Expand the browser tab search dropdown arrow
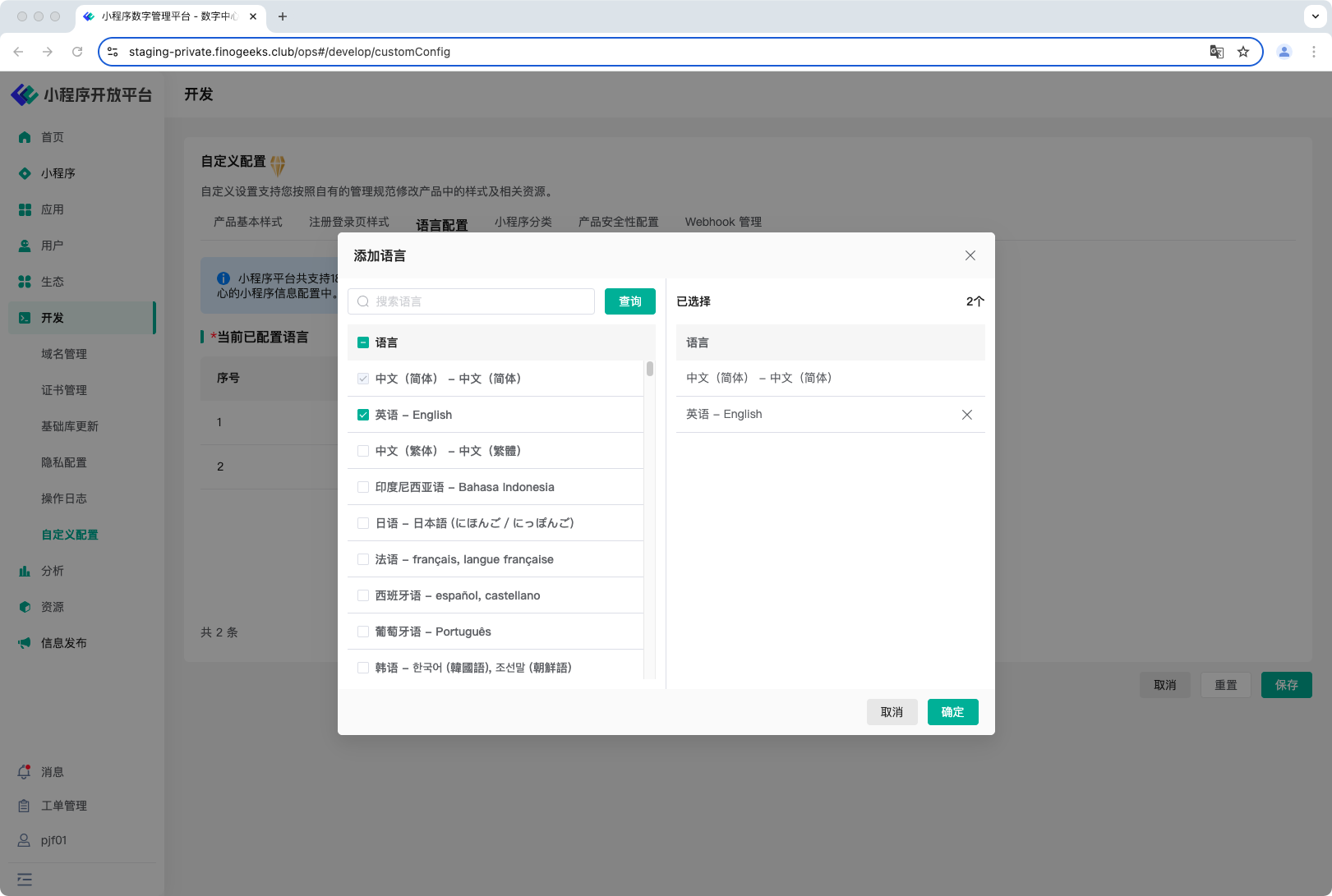This screenshot has height=896, width=1332. pos(1315,16)
